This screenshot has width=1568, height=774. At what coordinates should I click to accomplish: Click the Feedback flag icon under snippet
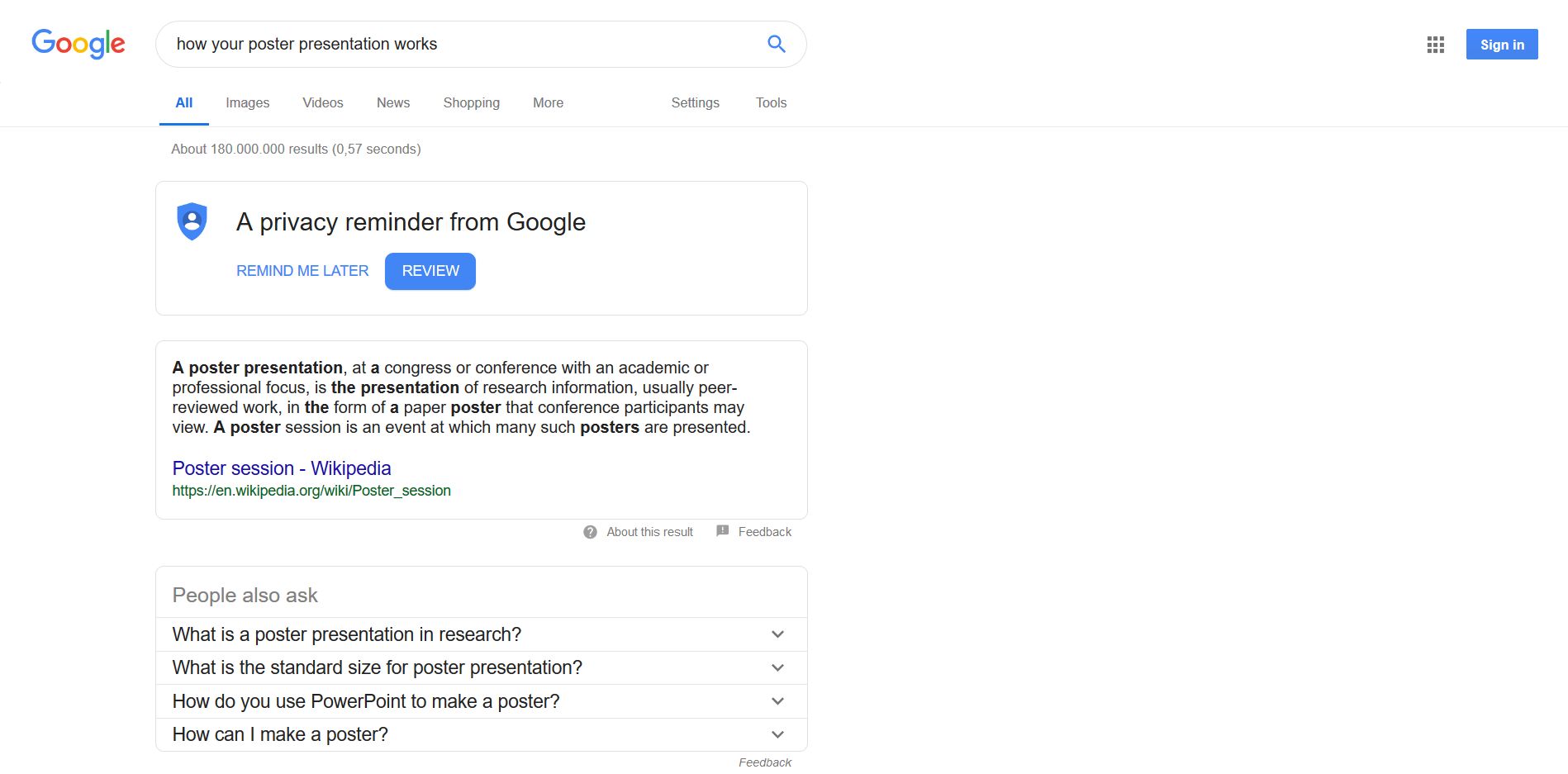coord(723,531)
